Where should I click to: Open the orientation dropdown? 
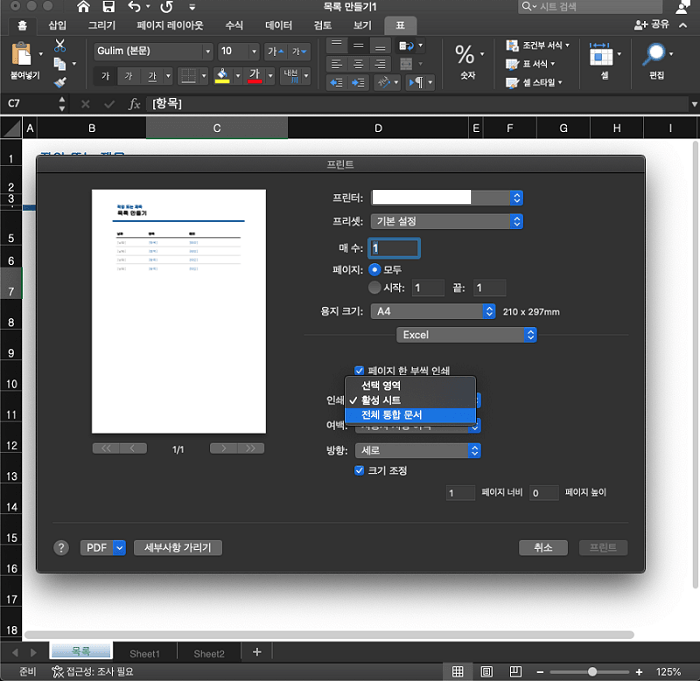pos(418,450)
